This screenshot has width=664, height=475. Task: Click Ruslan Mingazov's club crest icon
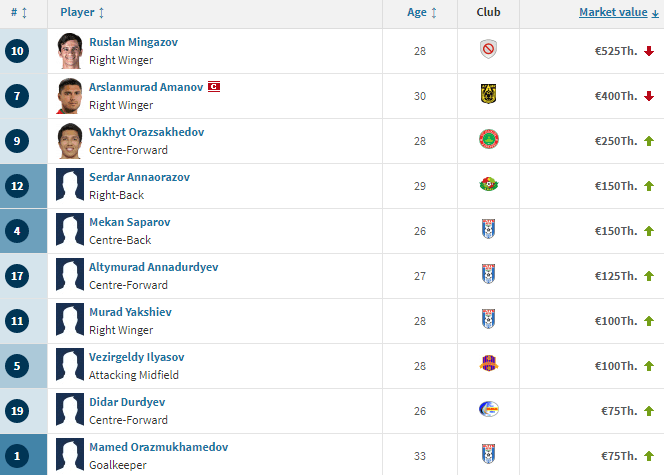(x=488, y=50)
